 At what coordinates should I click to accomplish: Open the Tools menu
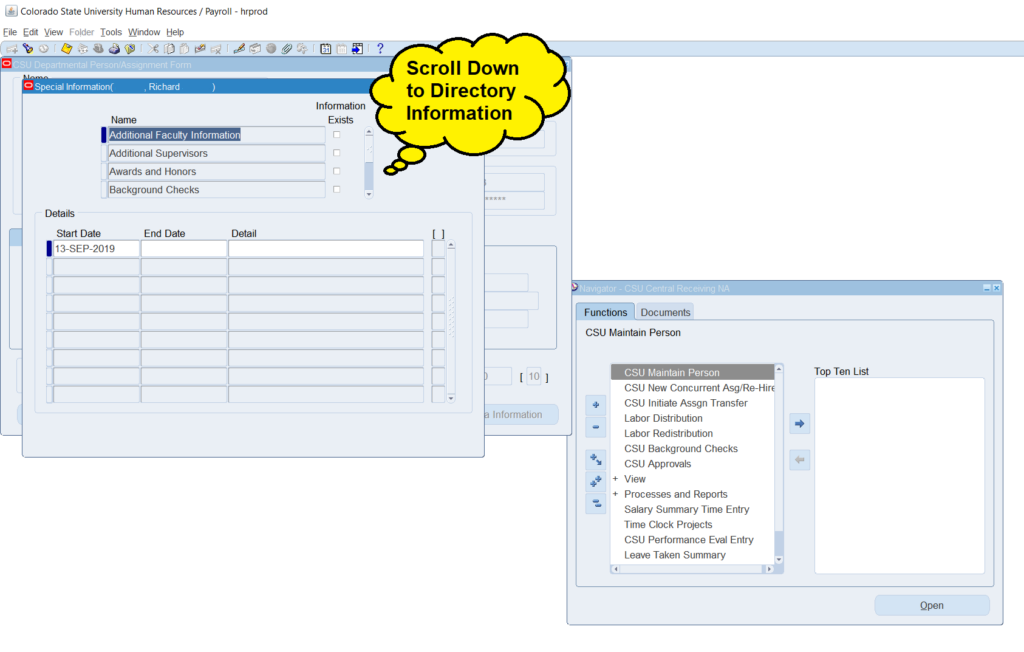click(x=110, y=32)
